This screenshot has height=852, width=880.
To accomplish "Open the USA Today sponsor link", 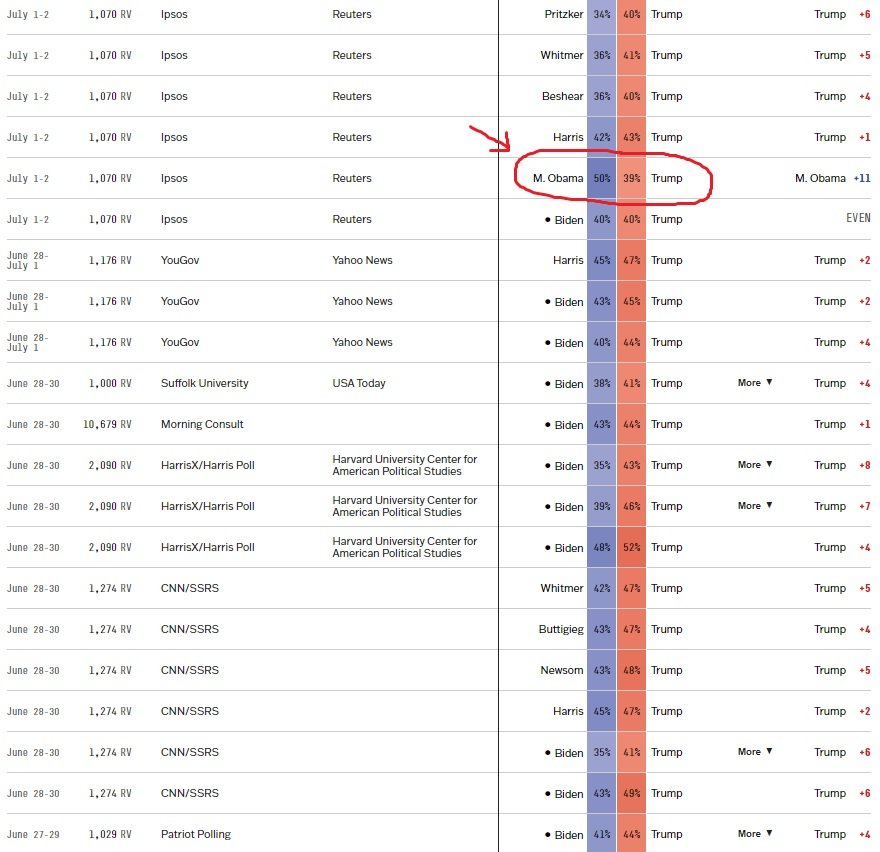I will pos(358,383).
